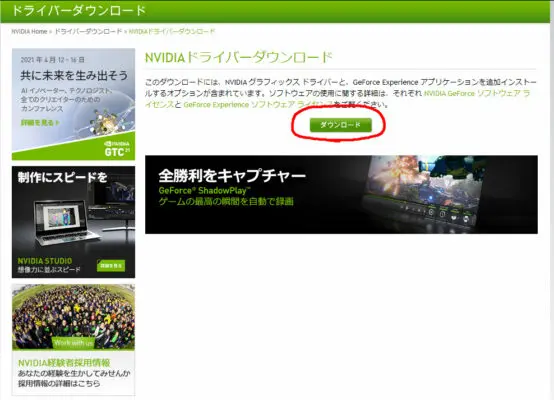Click 2021年4月12-16日 date text
Viewport: 554px width, 400px height.
52,59
